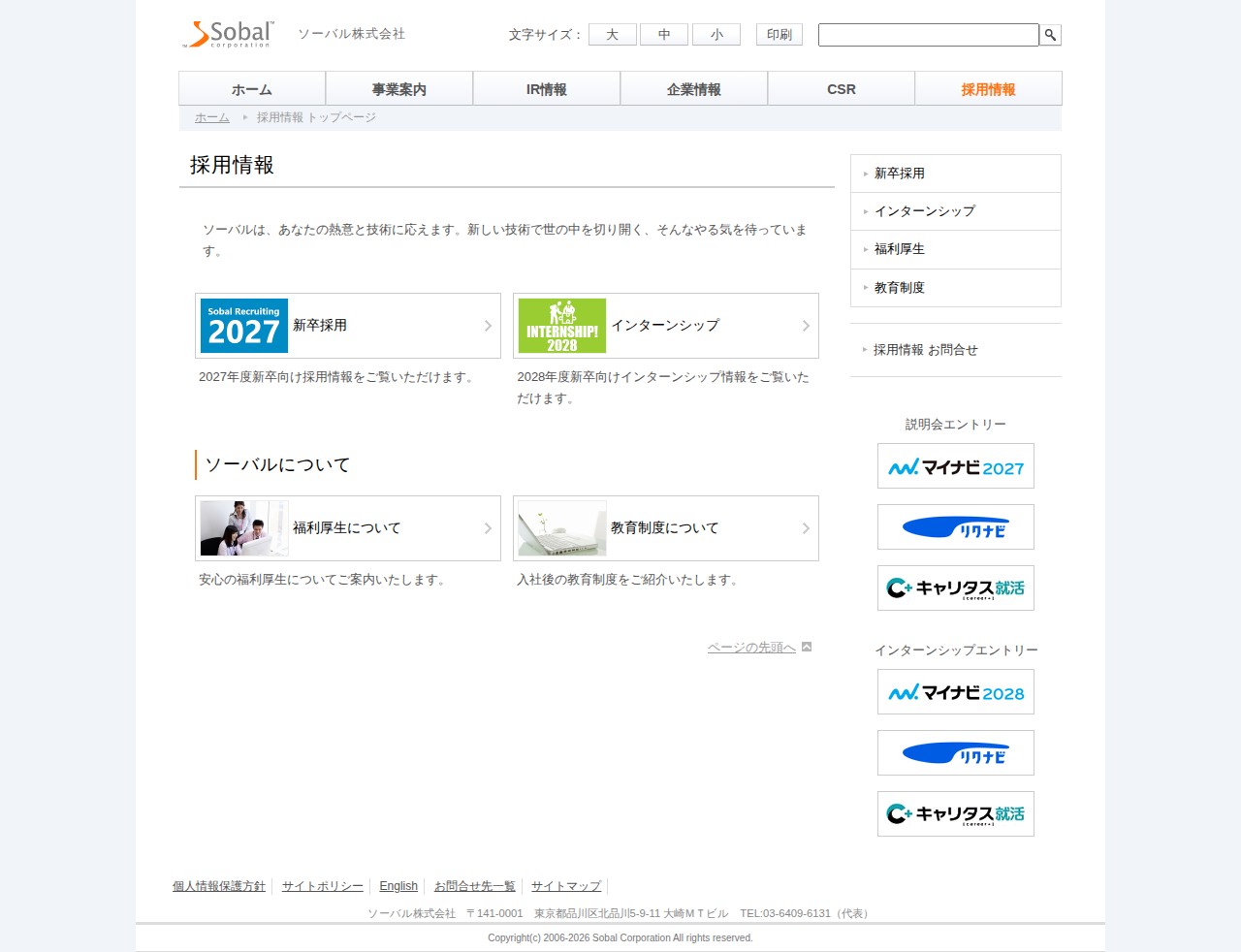The image size is (1241, 952).
Task: Switch to English via footer link
Action: tap(398, 886)
